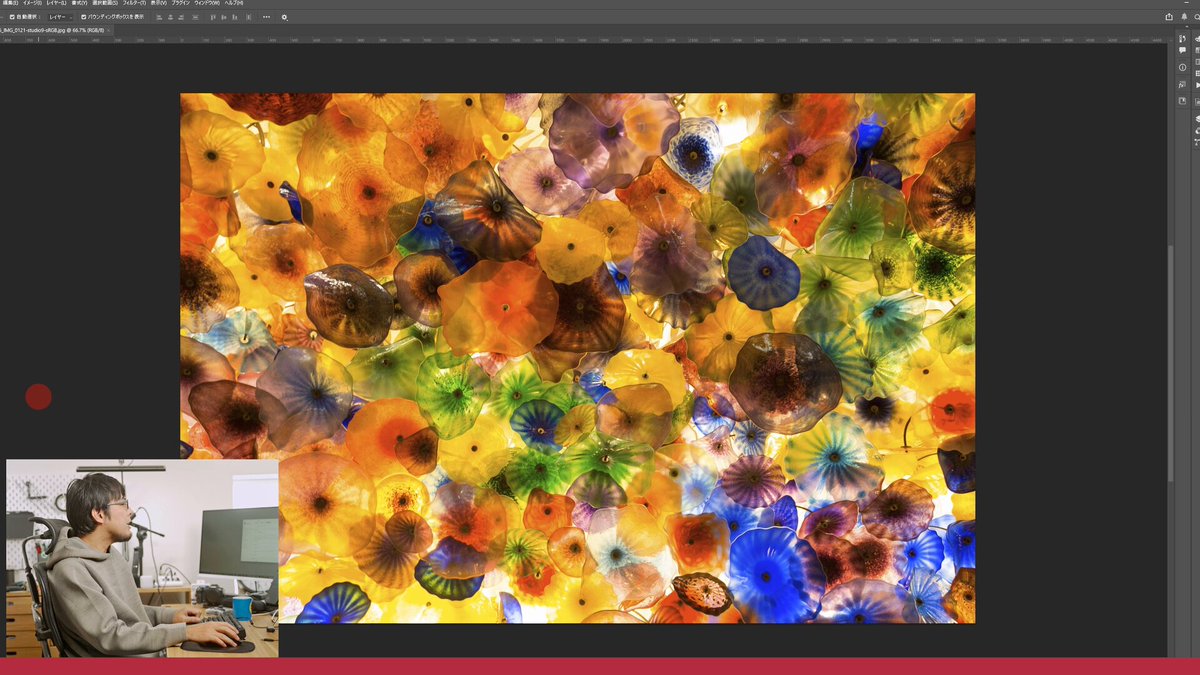Open the three-dots more align options

[x=266, y=17]
